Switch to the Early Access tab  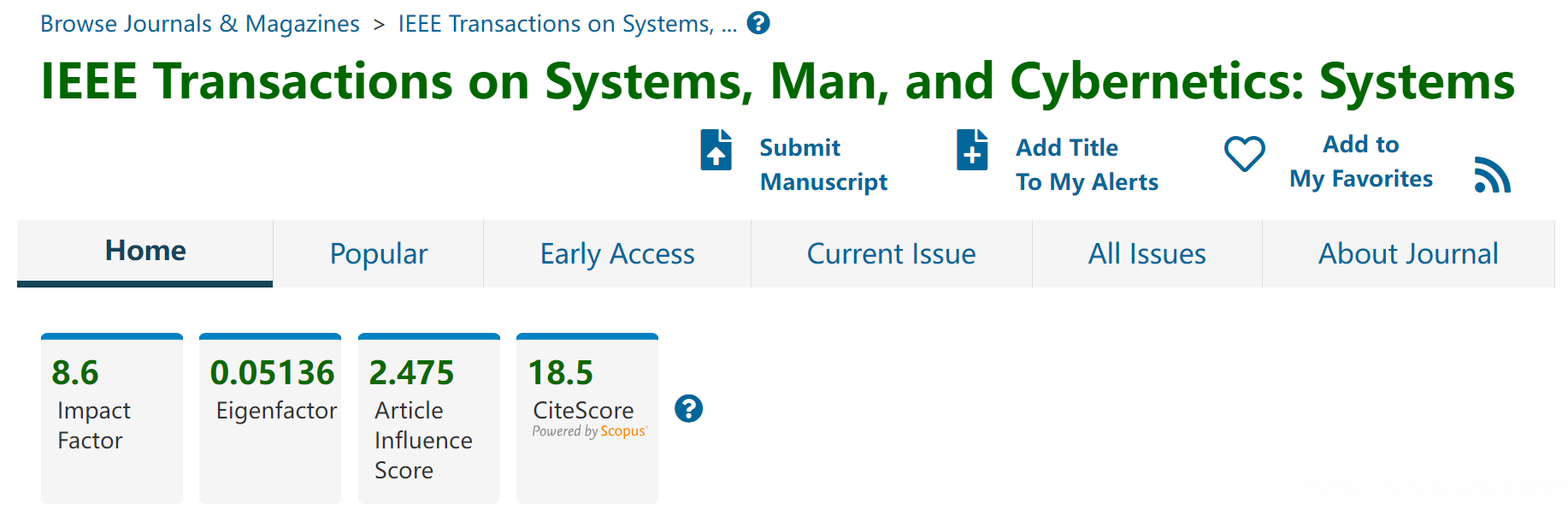[x=617, y=253]
